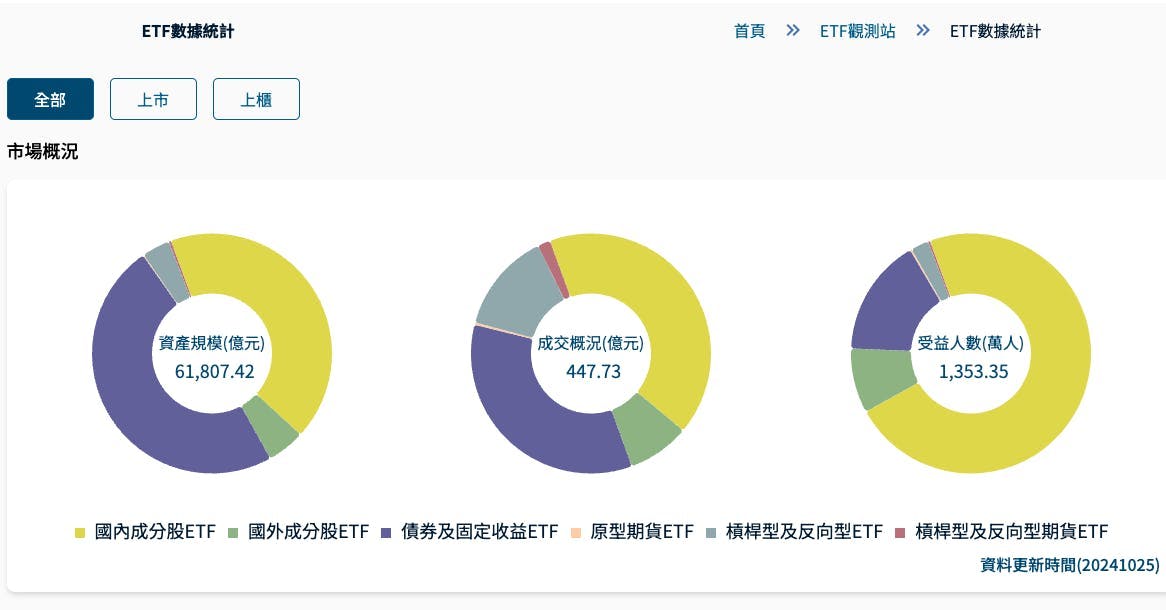The image size is (1166, 610).
Task: Click the 市場概況 section heading
Action: tap(43, 152)
